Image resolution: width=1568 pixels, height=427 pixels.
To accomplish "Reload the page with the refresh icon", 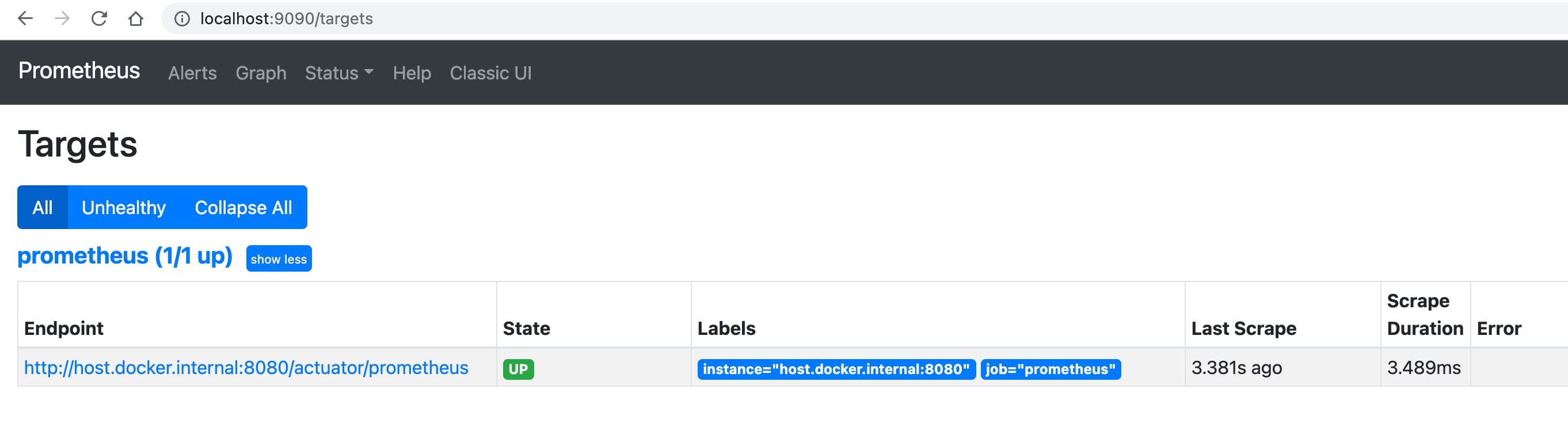I will [x=99, y=19].
